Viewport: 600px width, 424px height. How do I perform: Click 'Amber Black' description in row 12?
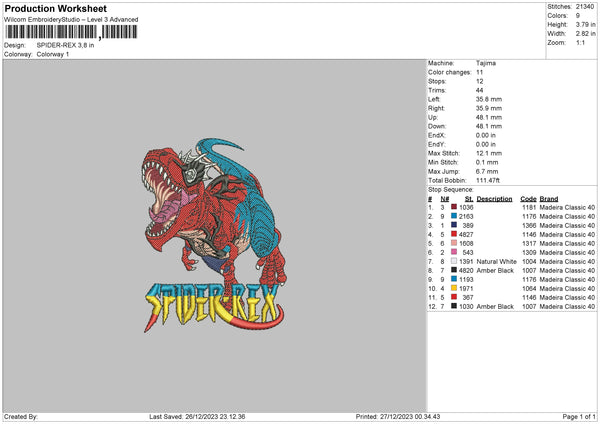pyautogui.click(x=495, y=307)
